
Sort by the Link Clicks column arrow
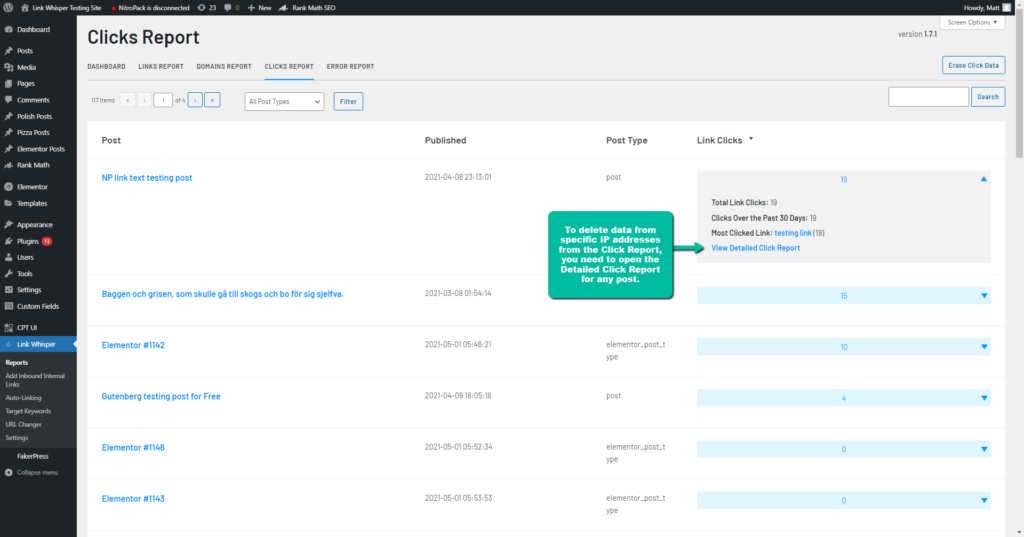click(751, 138)
